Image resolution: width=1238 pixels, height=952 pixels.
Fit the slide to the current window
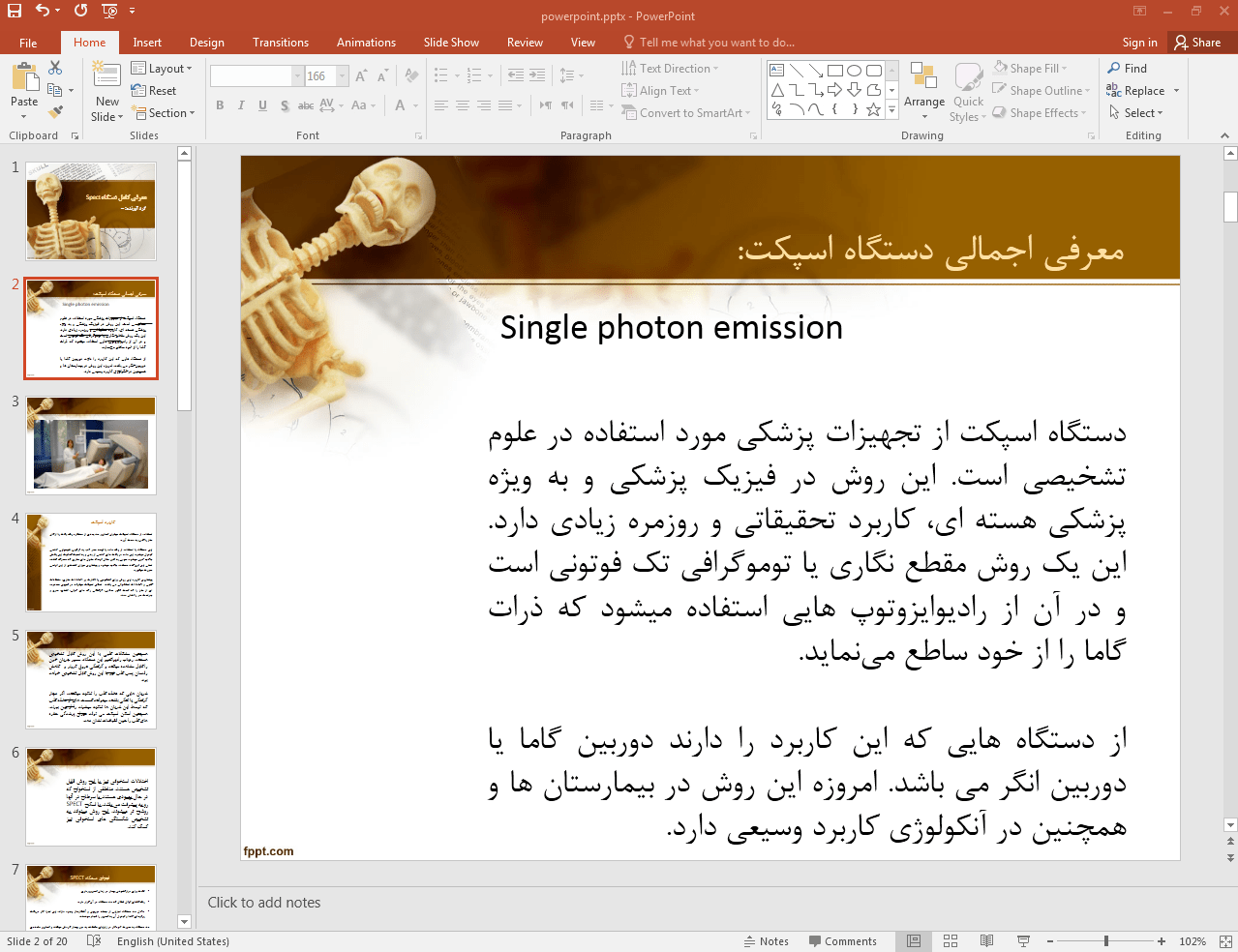click(x=1224, y=941)
